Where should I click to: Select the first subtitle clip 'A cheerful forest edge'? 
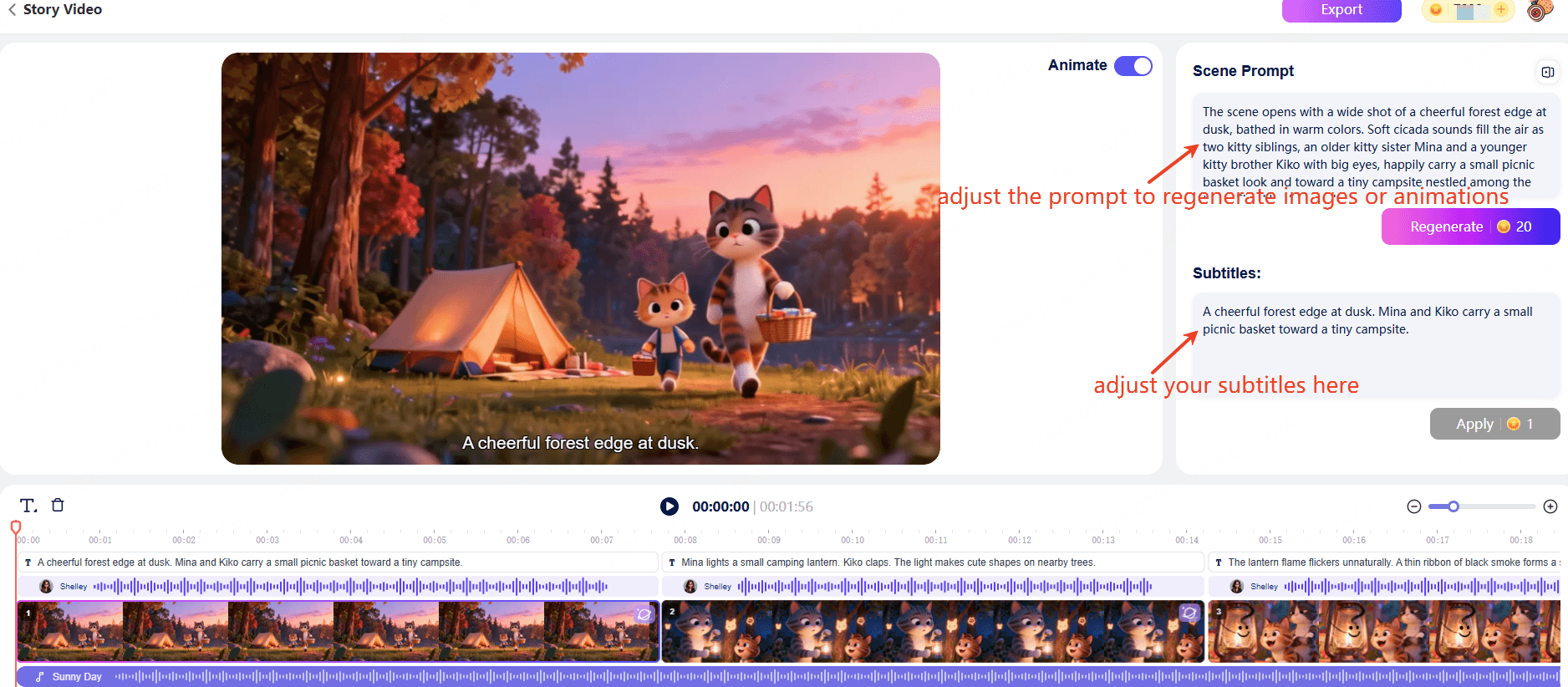pyautogui.click(x=338, y=562)
